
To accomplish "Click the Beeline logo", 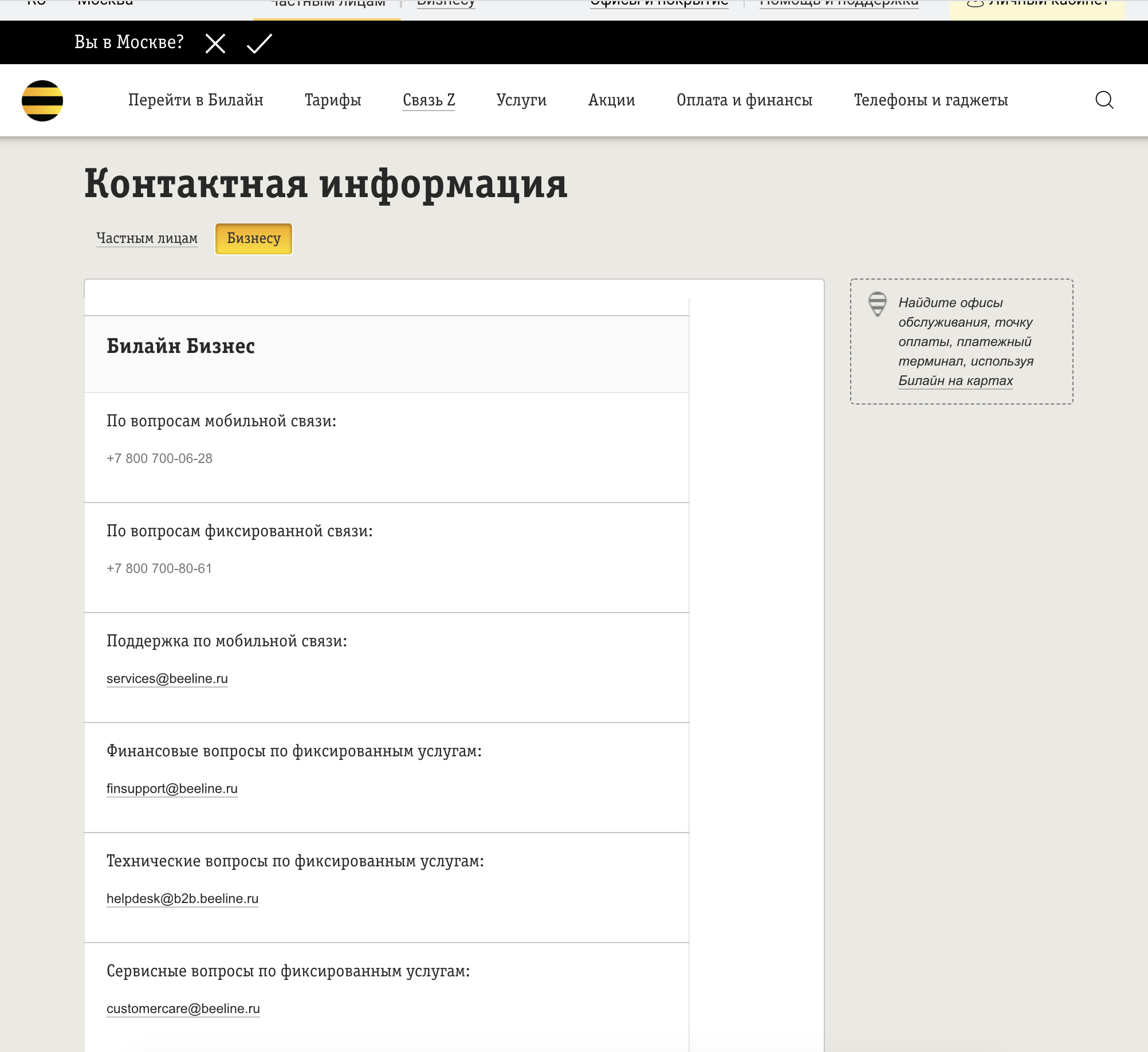I will tap(42, 100).
